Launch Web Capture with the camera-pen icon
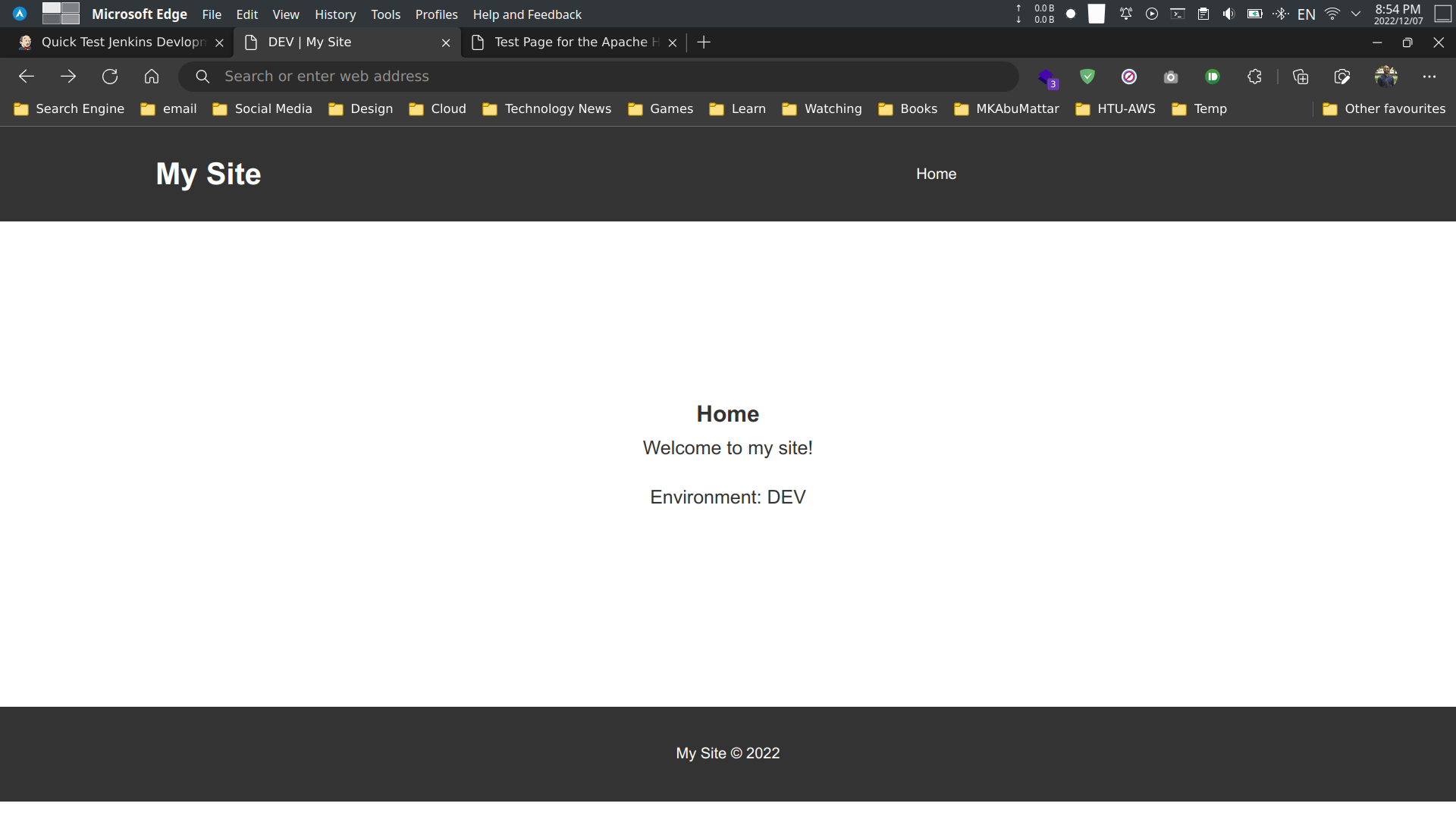This screenshot has width=1456, height=819. point(1341,76)
